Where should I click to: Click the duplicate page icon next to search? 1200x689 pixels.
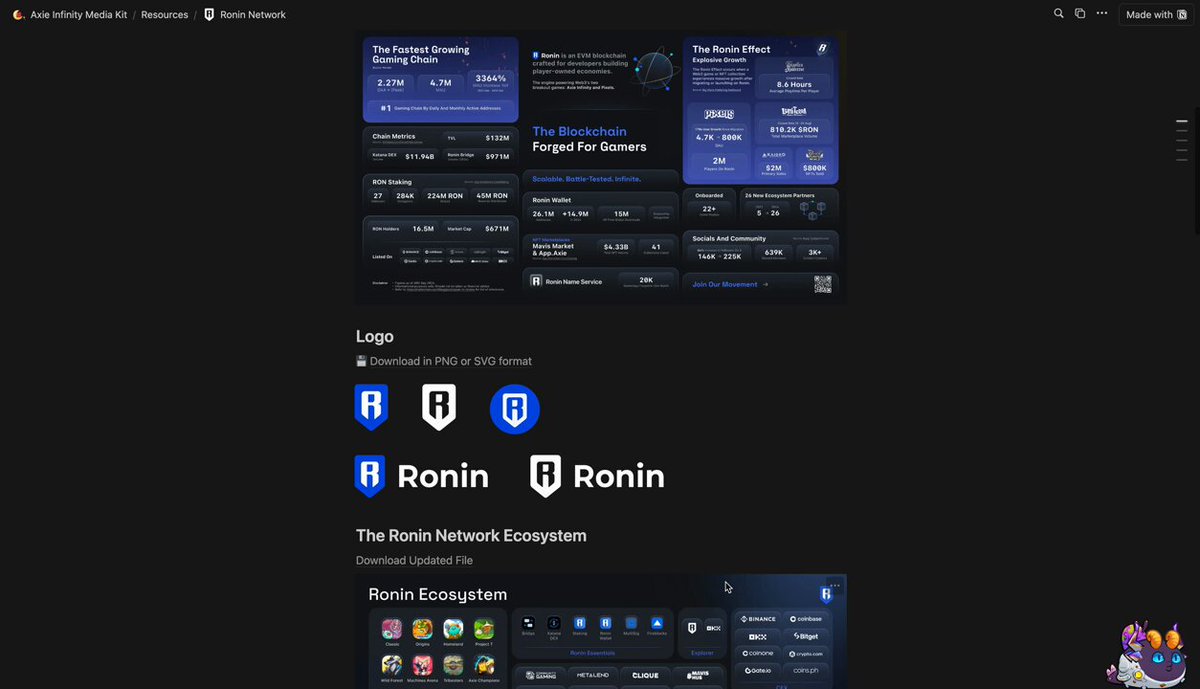pyautogui.click(x=1081, y=13)
